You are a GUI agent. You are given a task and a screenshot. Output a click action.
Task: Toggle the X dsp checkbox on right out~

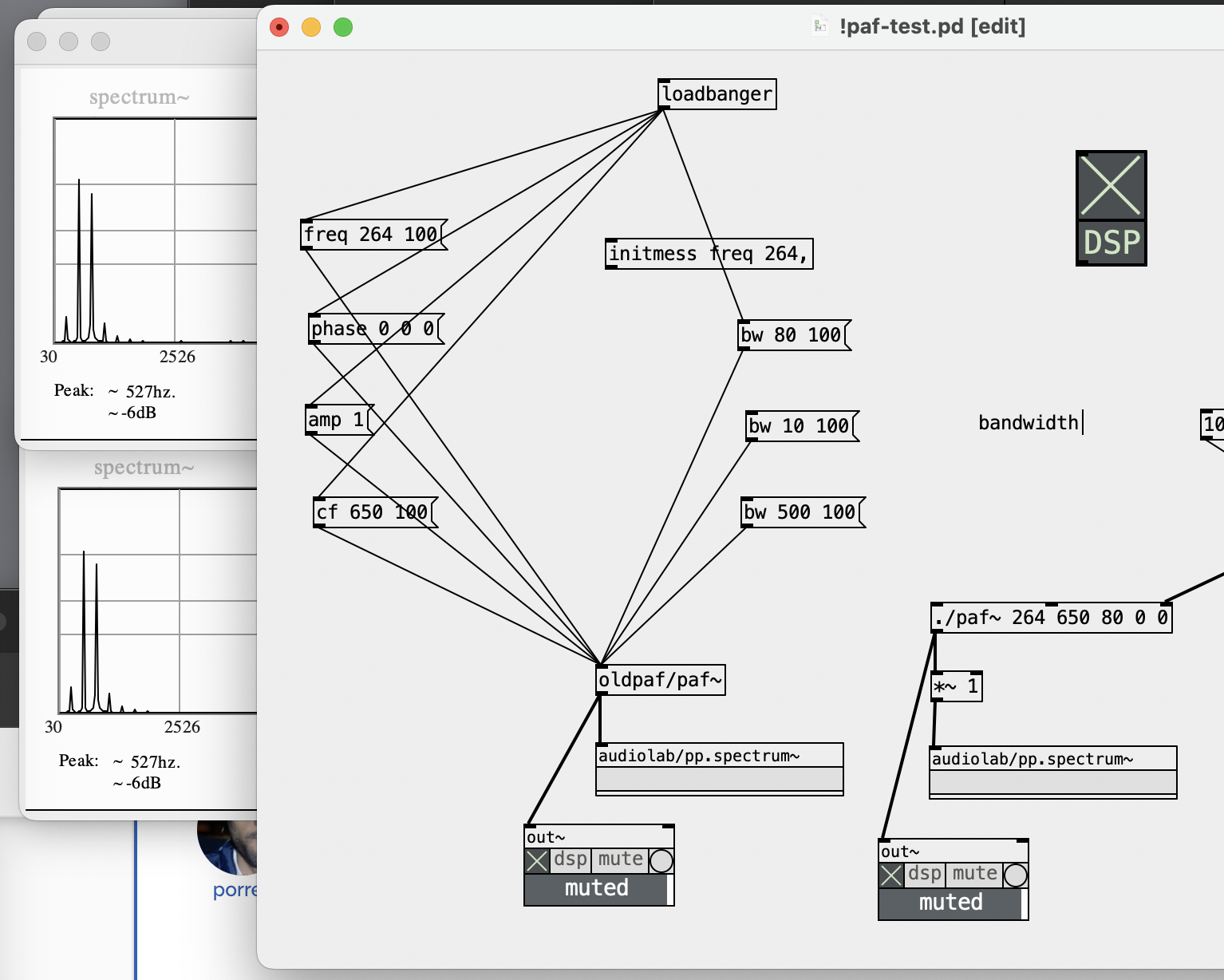coord(893,875)
